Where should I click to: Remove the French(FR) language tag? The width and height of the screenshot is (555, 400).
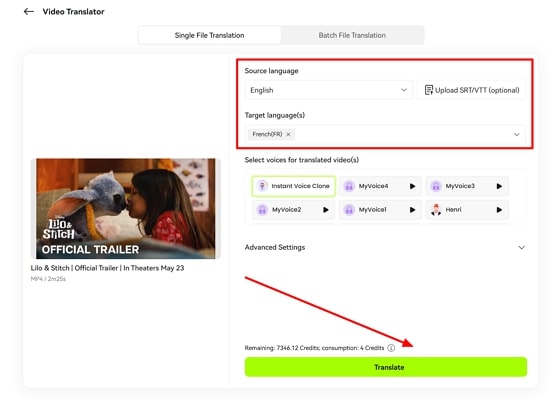point(288,134)
